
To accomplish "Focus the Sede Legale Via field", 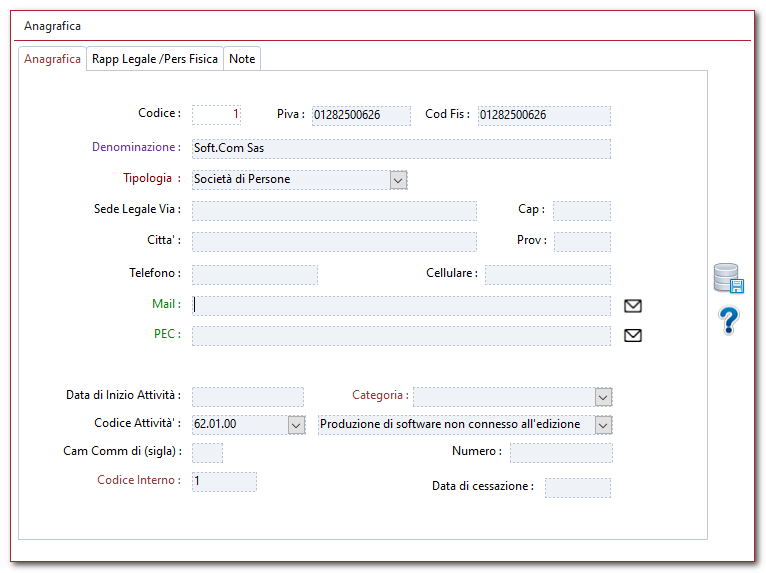I will 334,211.
